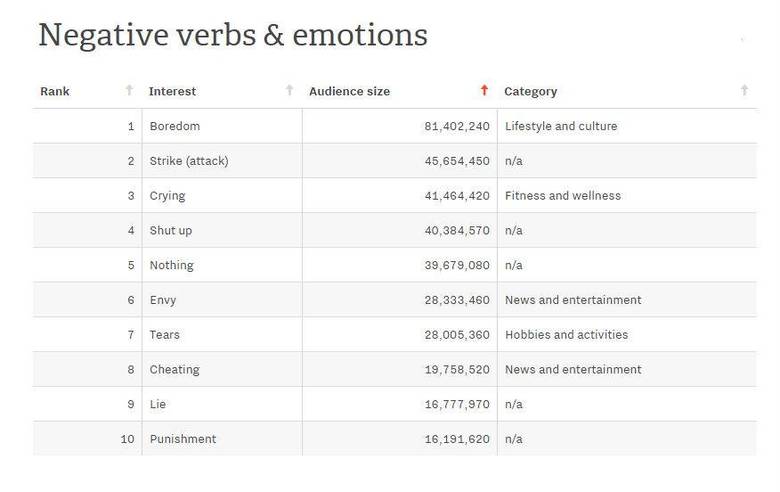Click the Fitness and wellness category cell
This screenshot has height=492, width=780.
pyautogui.click(x=563, y=196)
